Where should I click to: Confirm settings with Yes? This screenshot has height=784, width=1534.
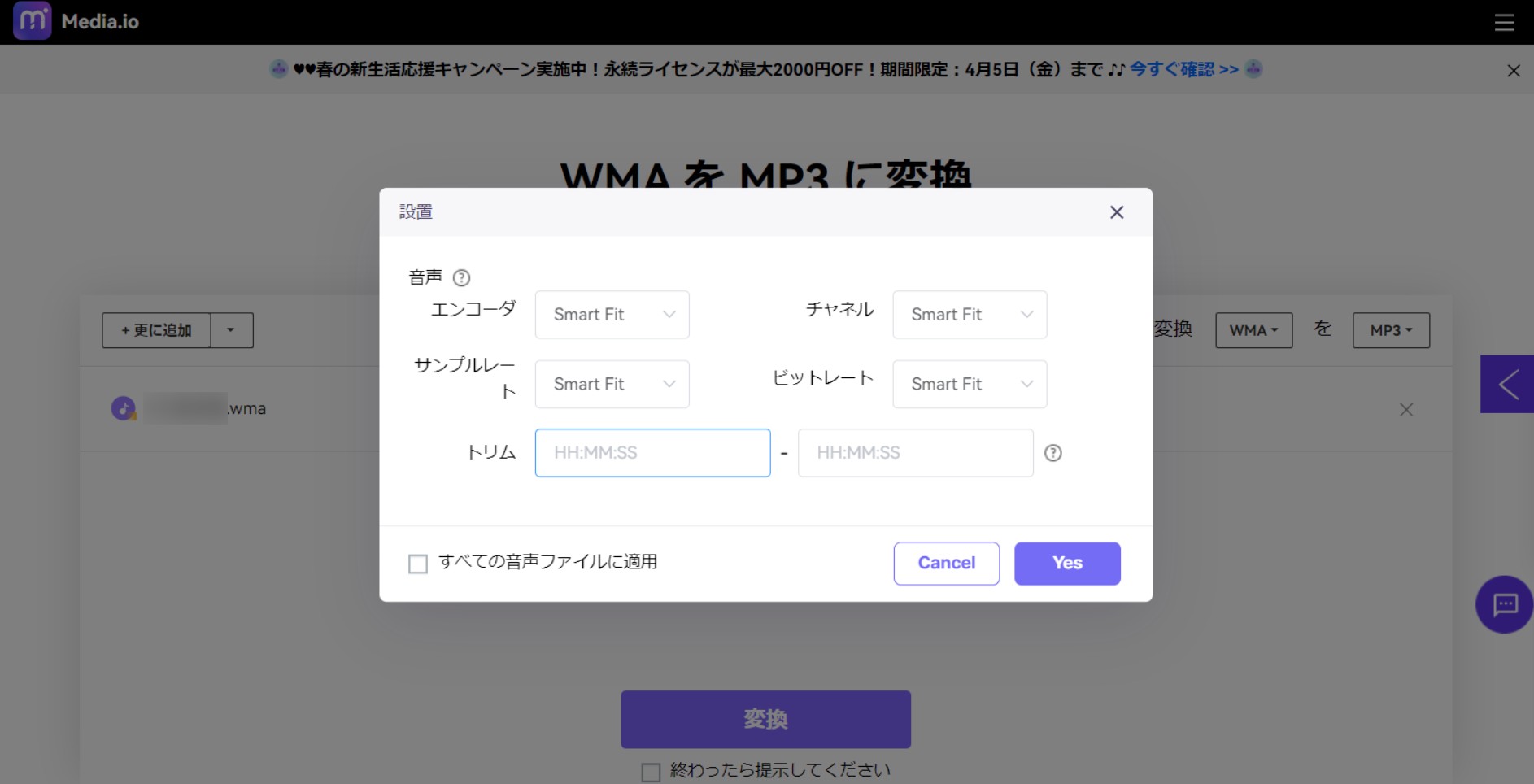click(x=1067, y=564)
